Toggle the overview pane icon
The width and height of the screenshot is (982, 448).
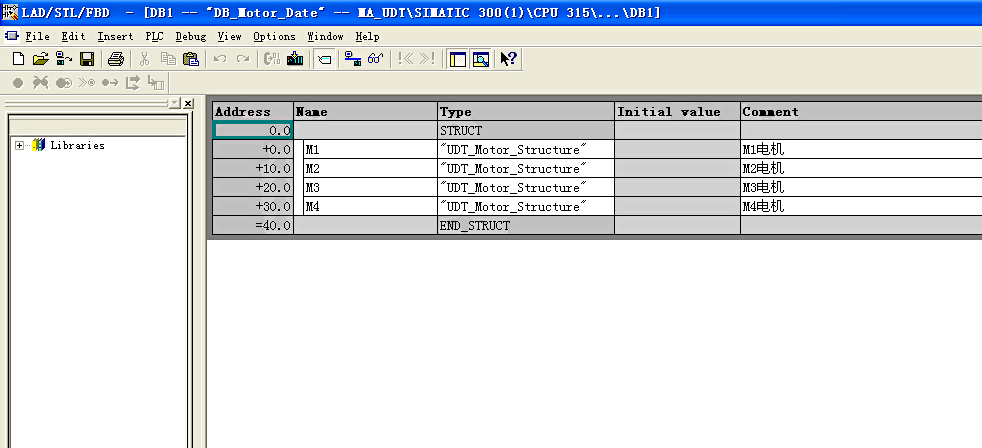(458, 60)
